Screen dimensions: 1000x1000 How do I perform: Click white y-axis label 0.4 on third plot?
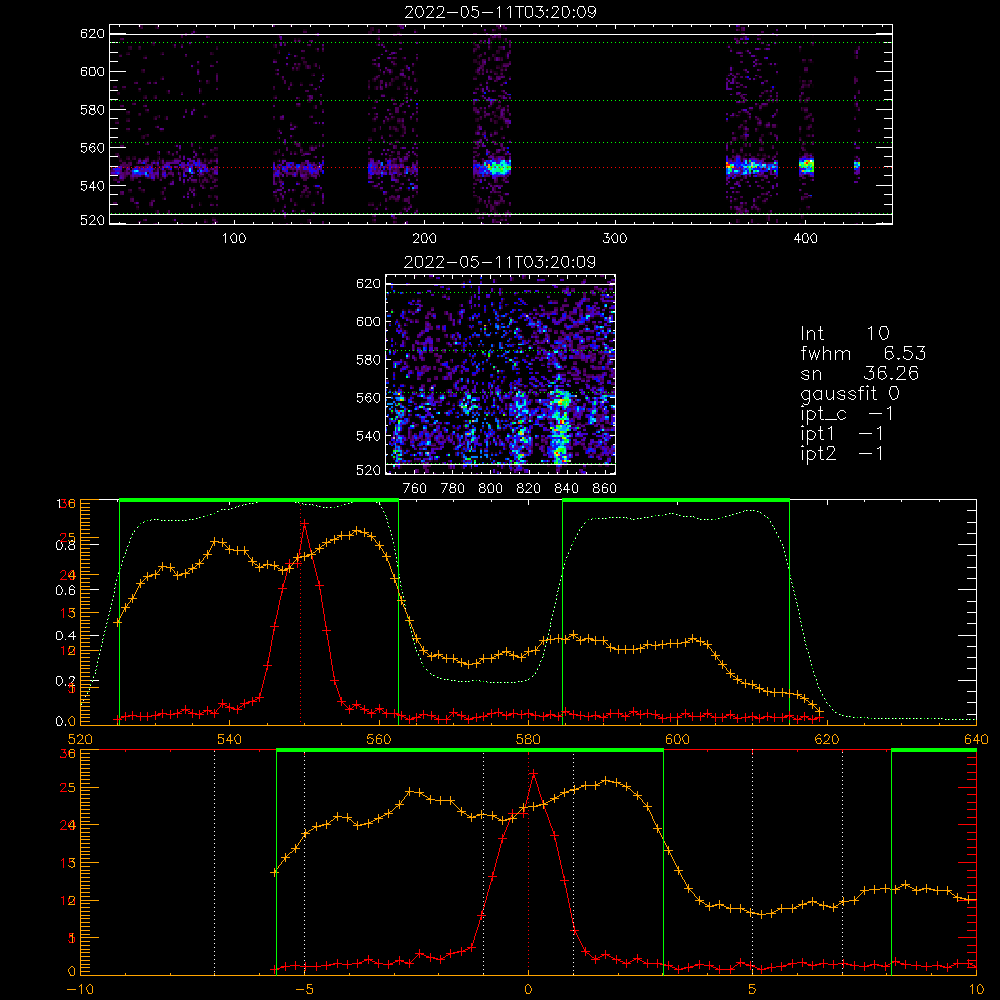click(x=66, y=635)
